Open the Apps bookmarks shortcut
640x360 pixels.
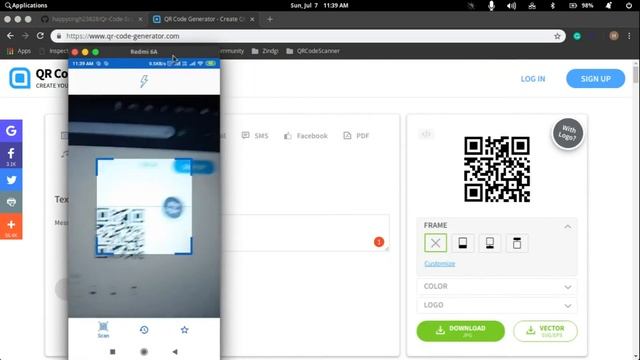coord(19,51)
